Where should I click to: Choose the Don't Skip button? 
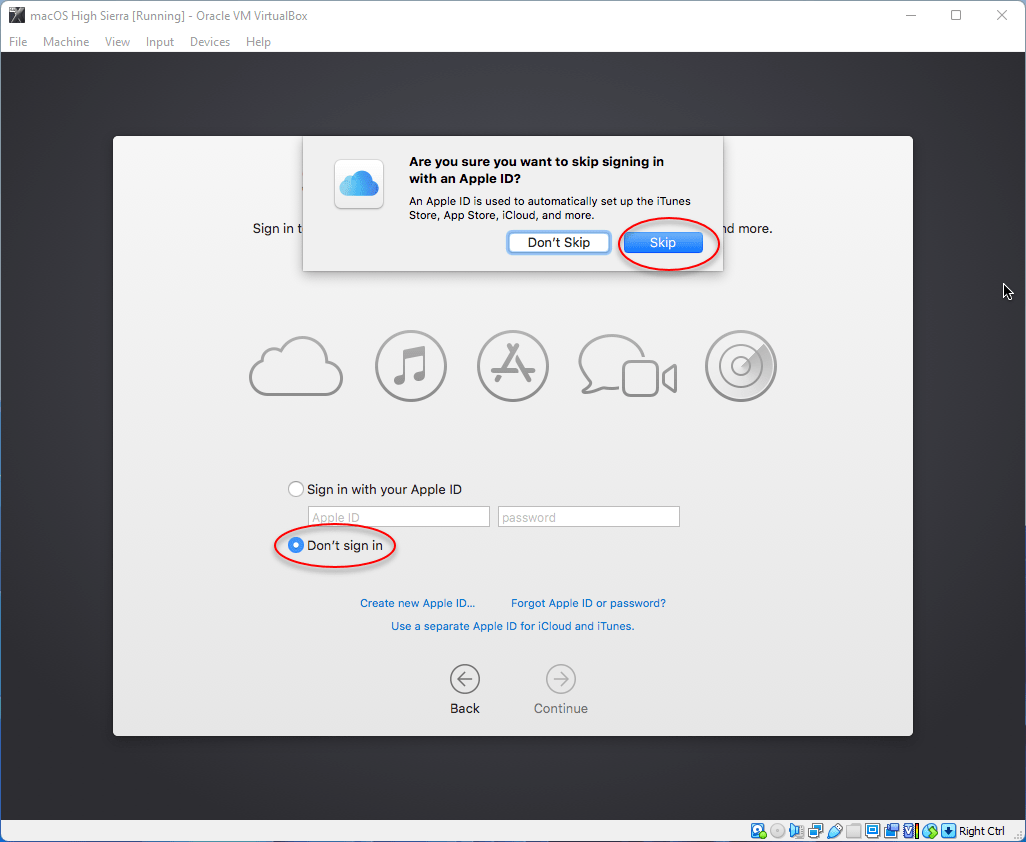click(559, 243)
